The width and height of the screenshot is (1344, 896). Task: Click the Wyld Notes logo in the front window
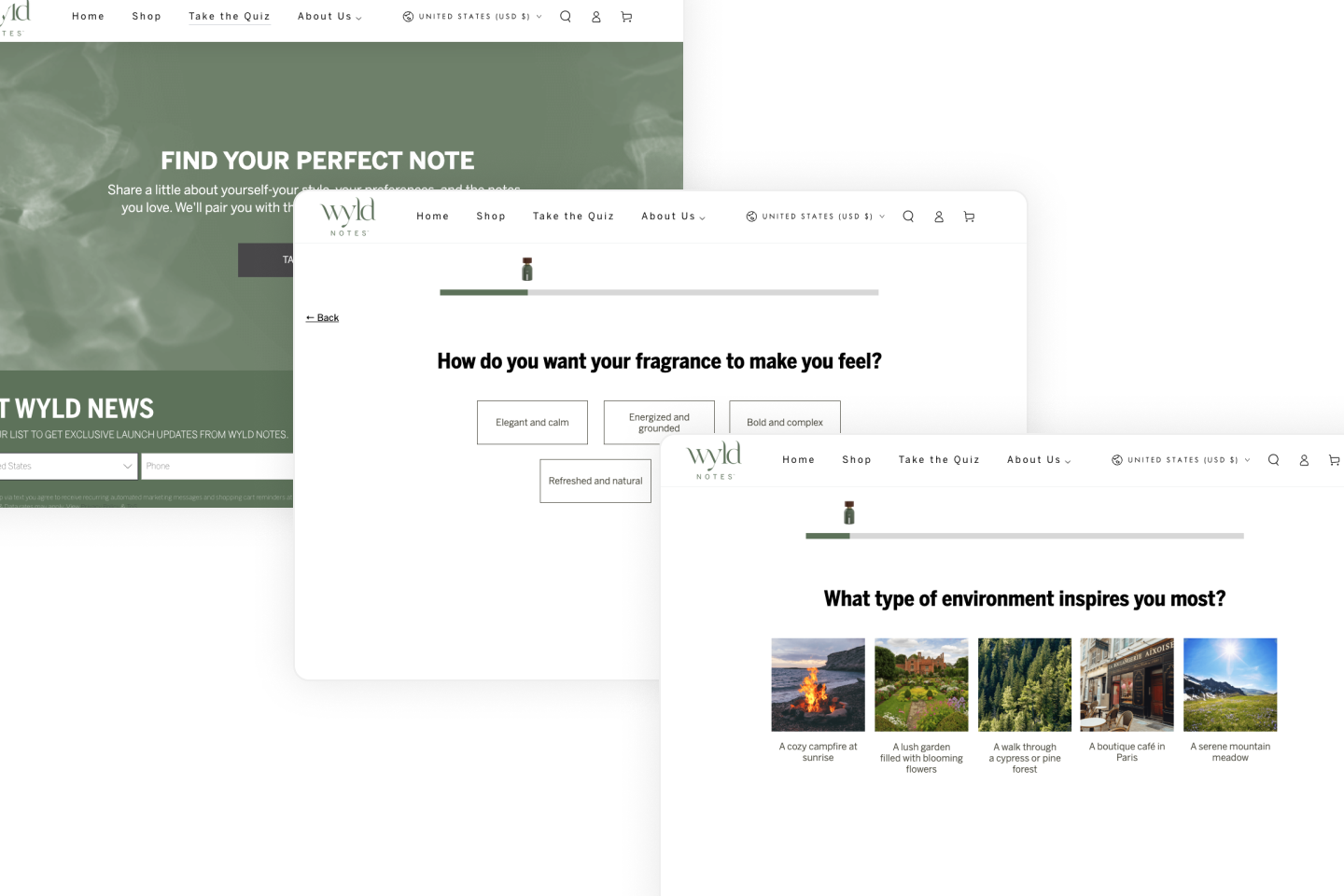714,461
